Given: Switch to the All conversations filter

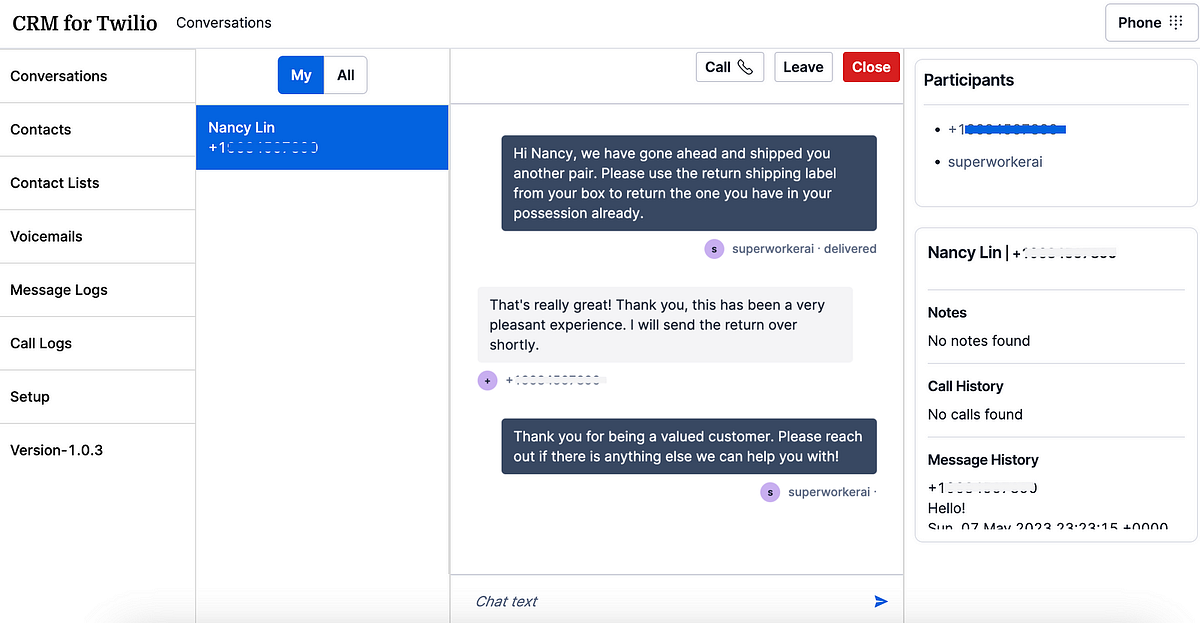Looking at the screenshot, I should click(346, 74).
